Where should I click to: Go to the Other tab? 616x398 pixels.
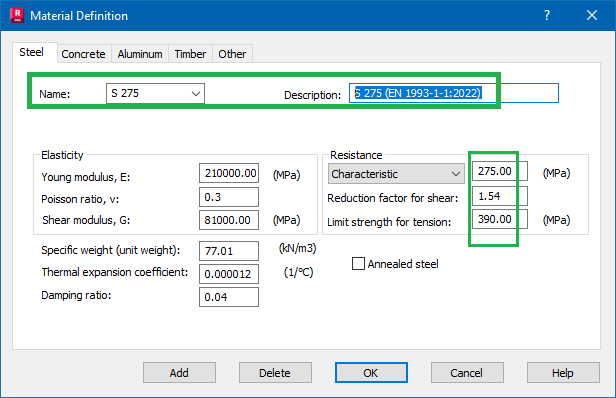tap(232, 54)
